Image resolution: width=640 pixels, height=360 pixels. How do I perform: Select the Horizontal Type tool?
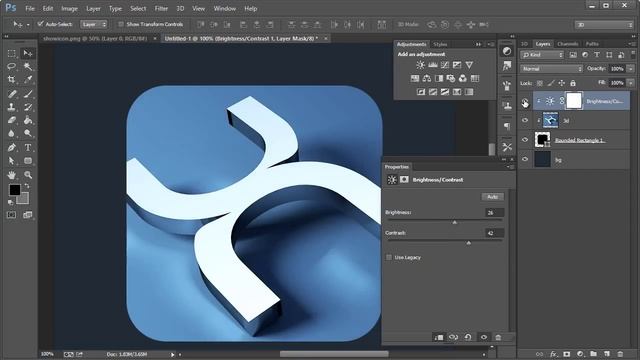click(x=28, y=148)
